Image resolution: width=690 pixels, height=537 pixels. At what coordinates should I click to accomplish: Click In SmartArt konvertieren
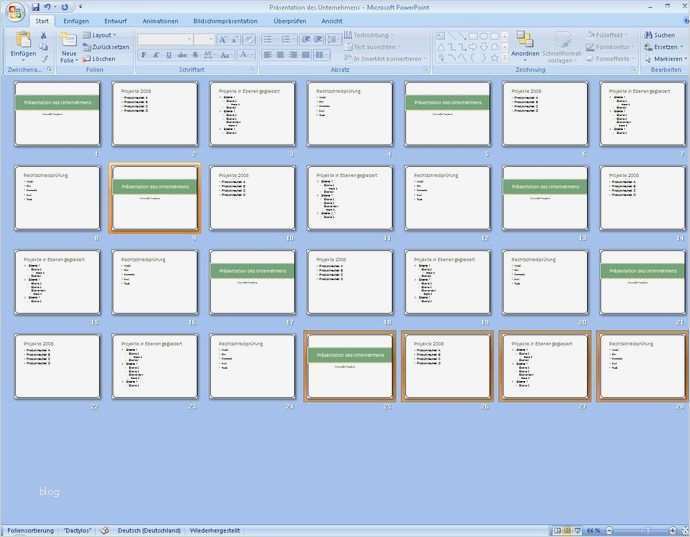click(x=385, y=59)
